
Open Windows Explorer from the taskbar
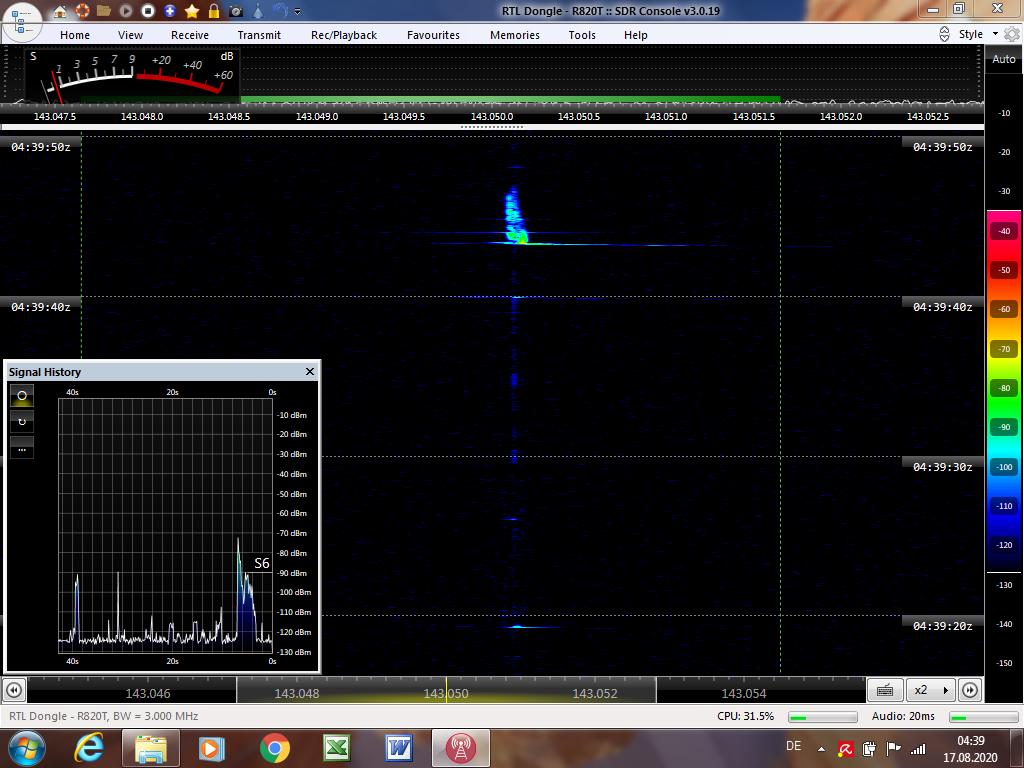click(x=150, y=748)
